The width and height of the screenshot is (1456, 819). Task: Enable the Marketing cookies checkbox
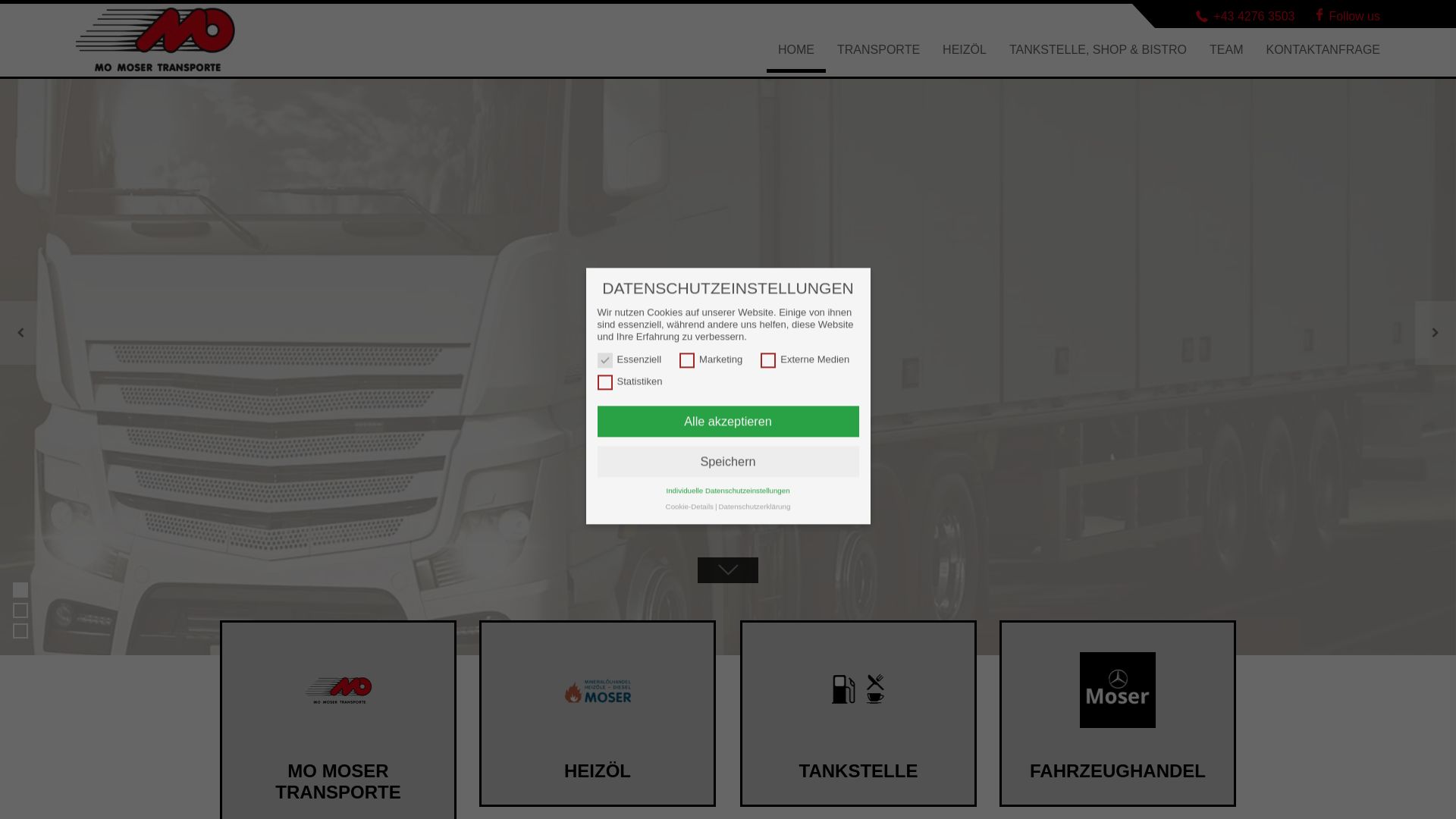(x=687, y=360)
